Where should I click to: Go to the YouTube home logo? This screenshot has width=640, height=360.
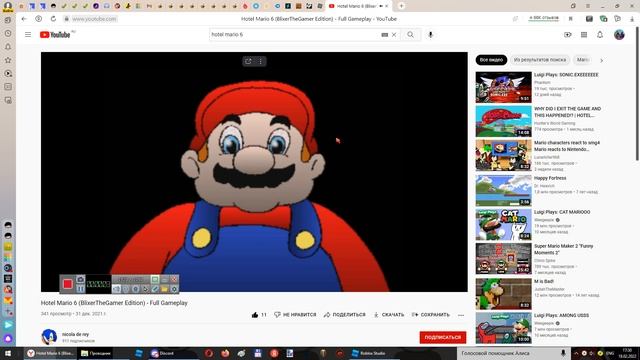(x=55, y=35)
